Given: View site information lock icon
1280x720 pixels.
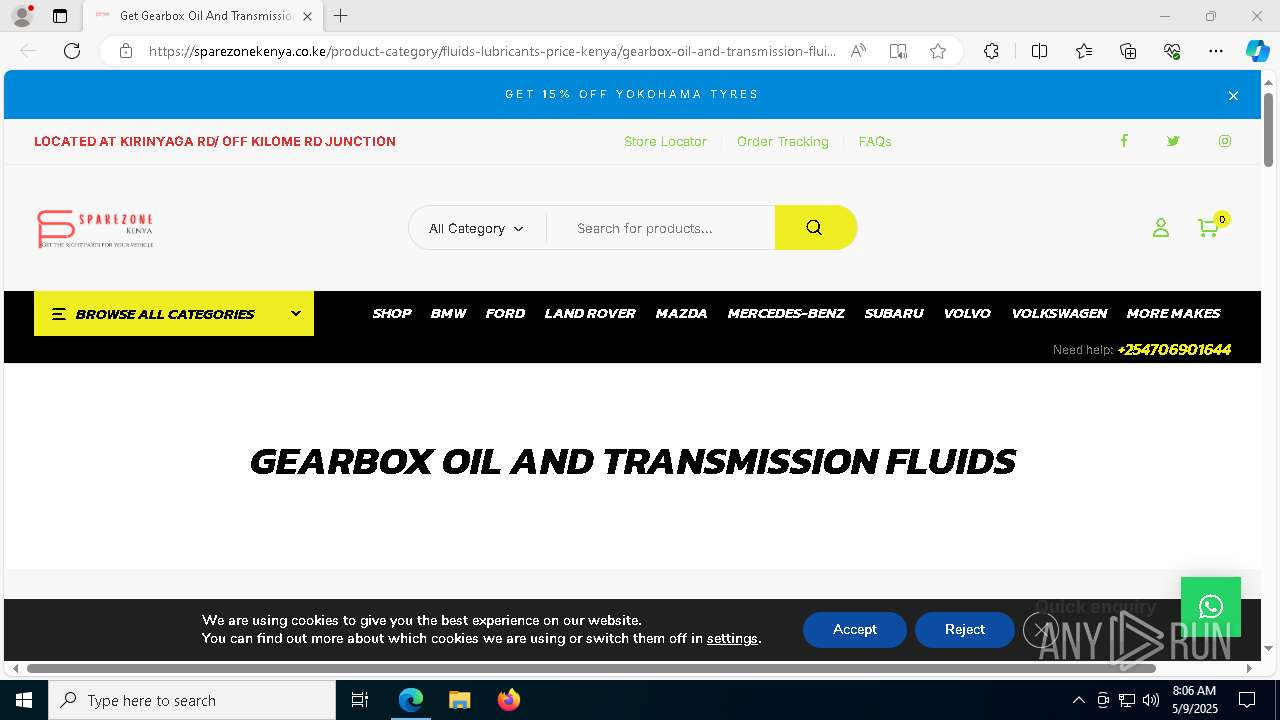Looking at the screenshot, I should coord(126,51).
